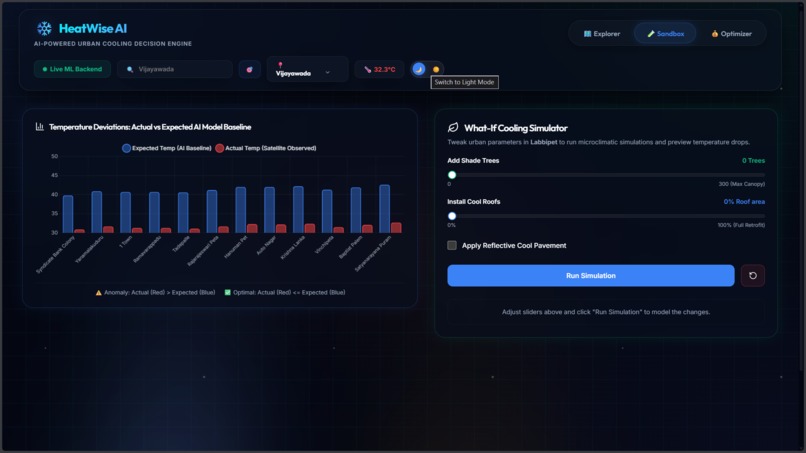Click the '100% (Full Retrofit)' slider label
Image resolution: width=806 pixels, height=453 pixels.
[741, 225]
